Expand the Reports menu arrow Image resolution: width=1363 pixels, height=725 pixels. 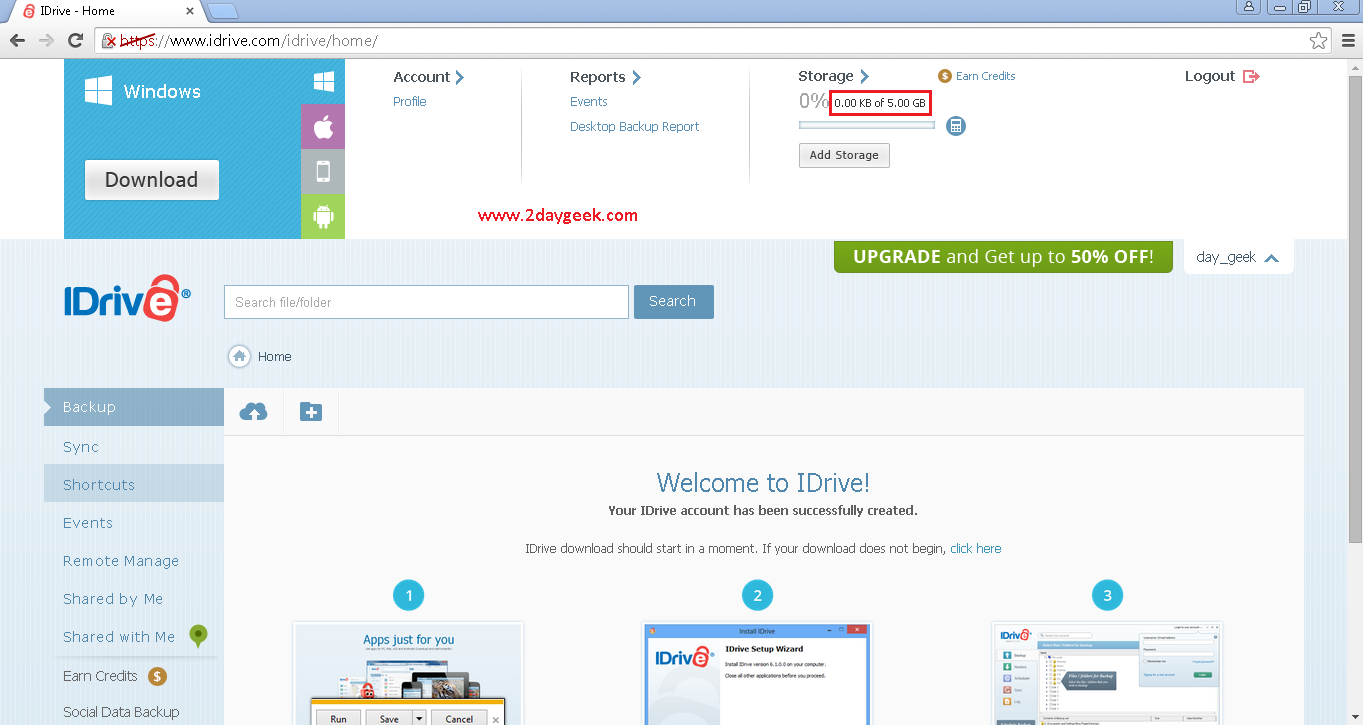pos(636,77)
